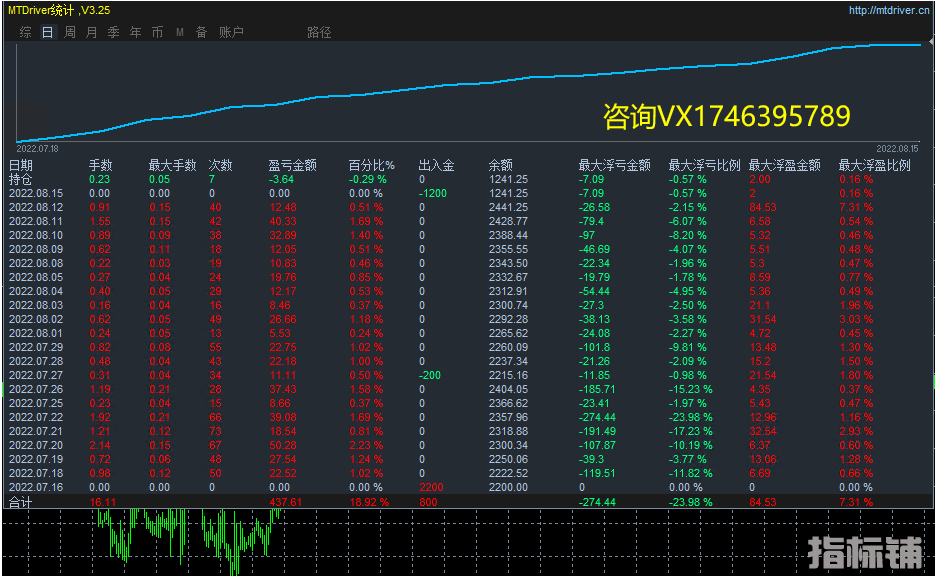The width and height of the screenshot is (936, 577).
Task: Click the 最大浮亏金额 column header
Action: [614, 165]
